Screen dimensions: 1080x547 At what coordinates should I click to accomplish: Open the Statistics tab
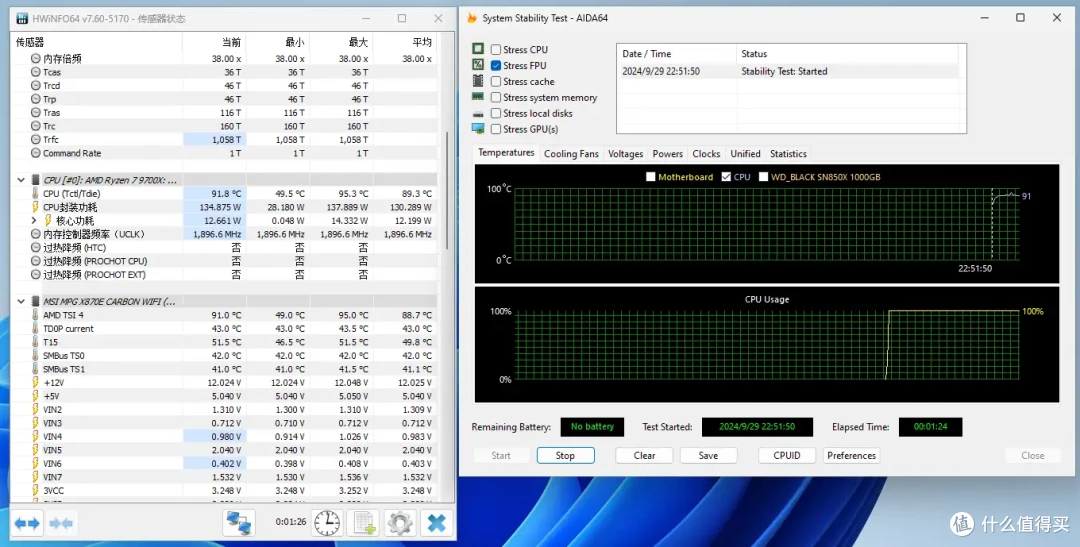(x=788, y=154)
